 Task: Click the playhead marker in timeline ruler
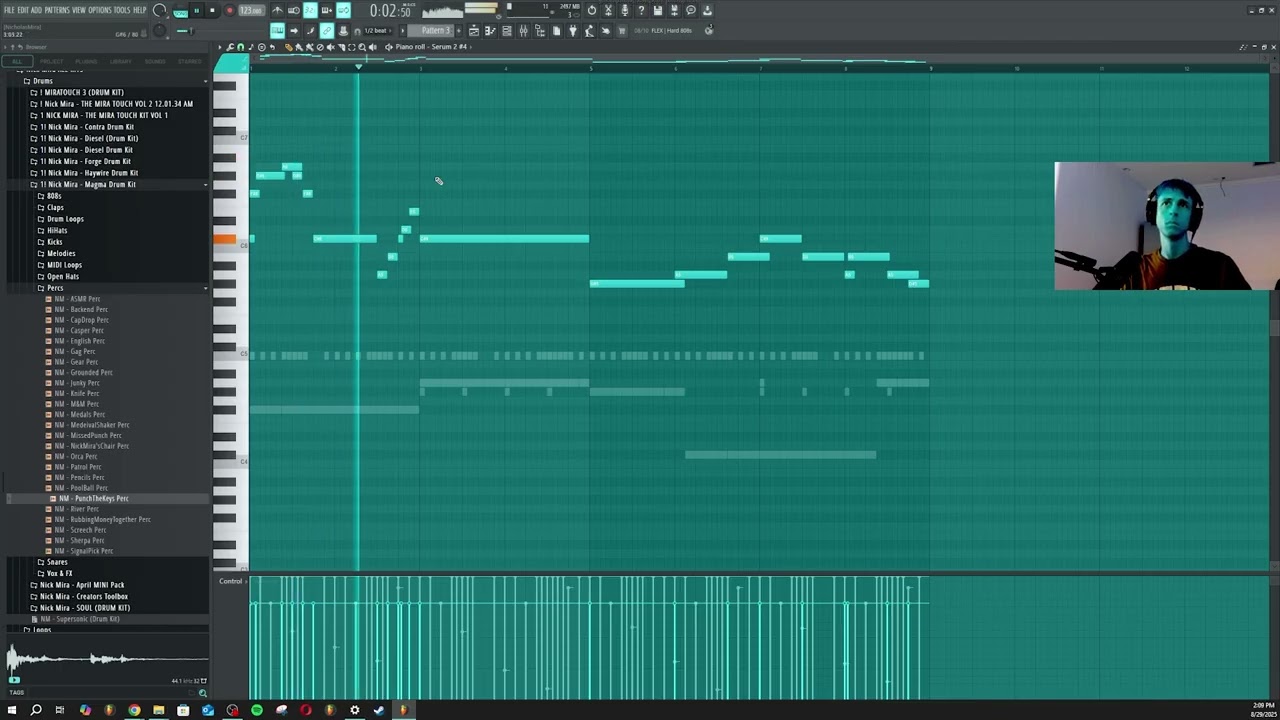coord(358,67)
